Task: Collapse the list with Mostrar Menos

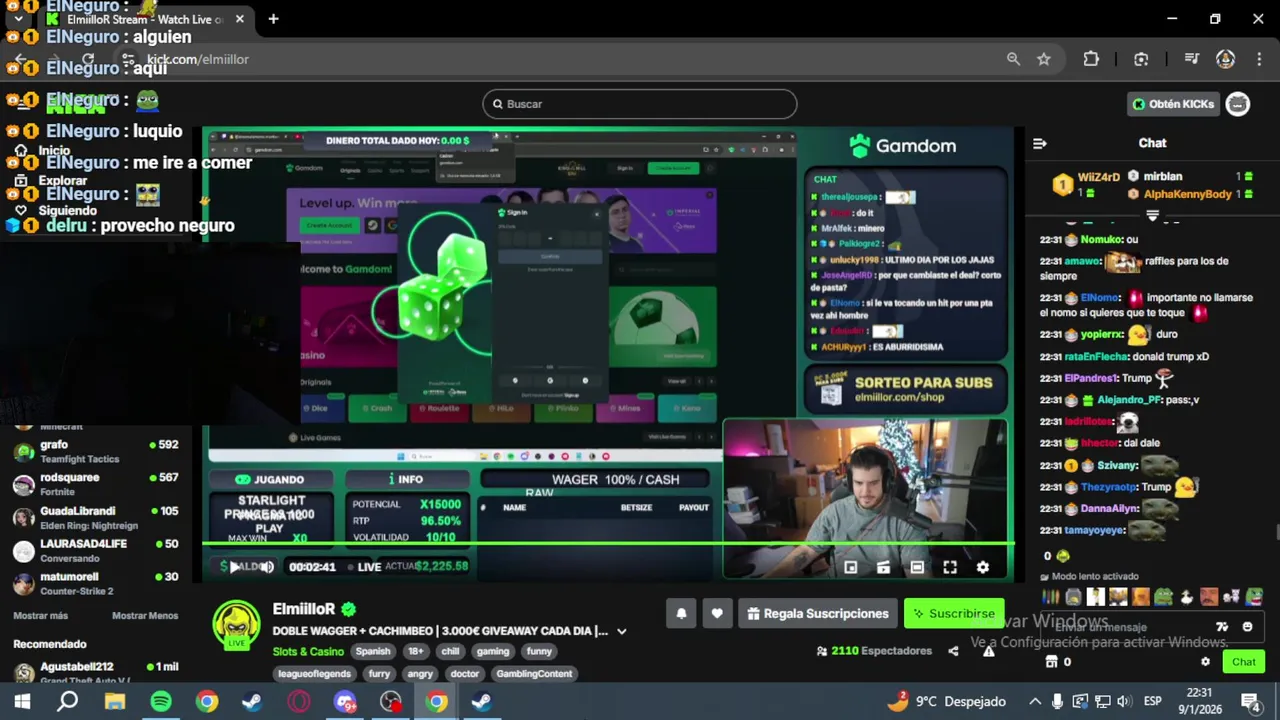Action: pyautogui.click(x=145, y=616)
